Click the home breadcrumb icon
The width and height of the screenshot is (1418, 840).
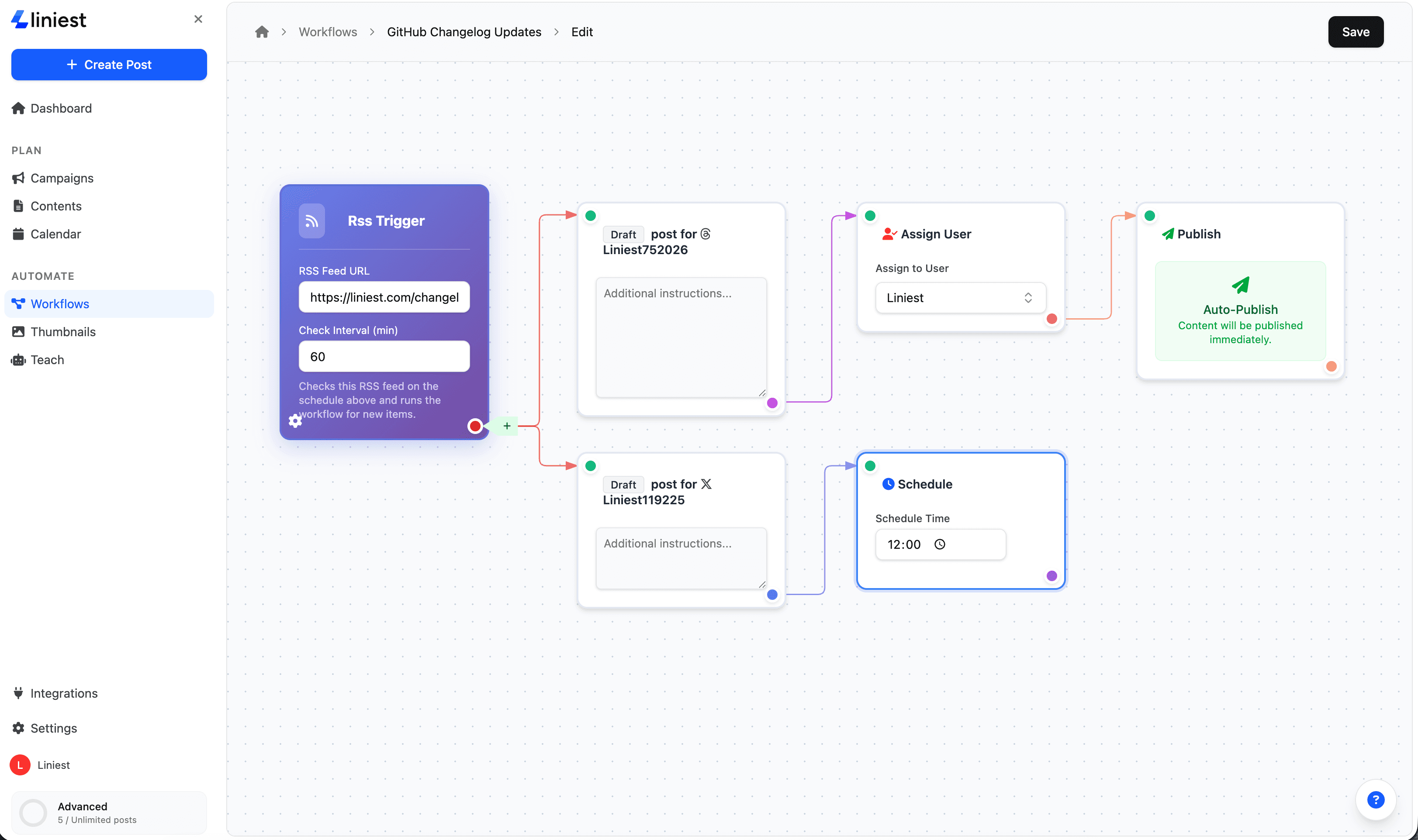[x=261, y=32]
